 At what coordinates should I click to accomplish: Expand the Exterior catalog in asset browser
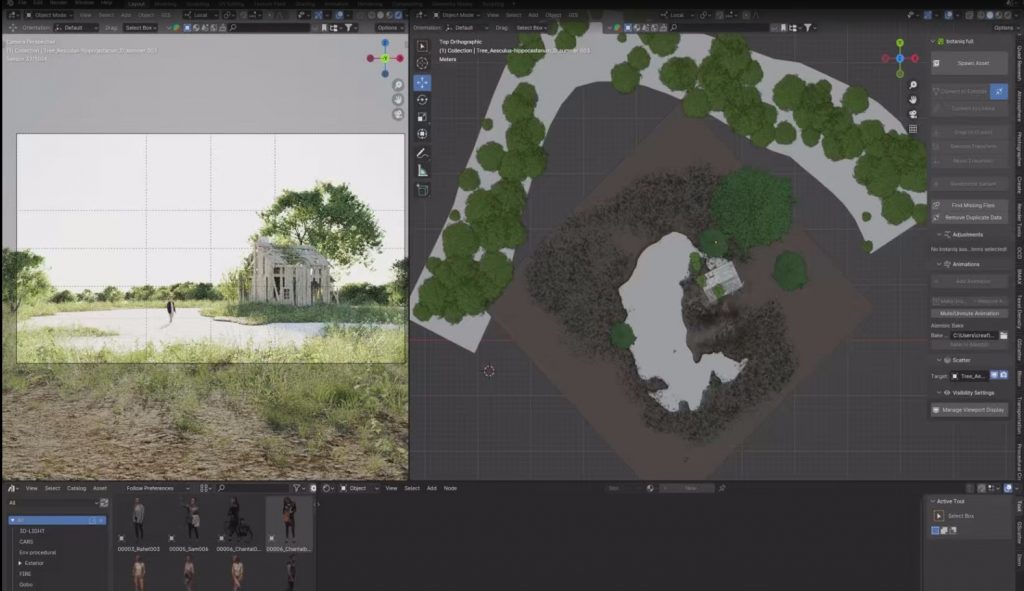tap(20, 563)
